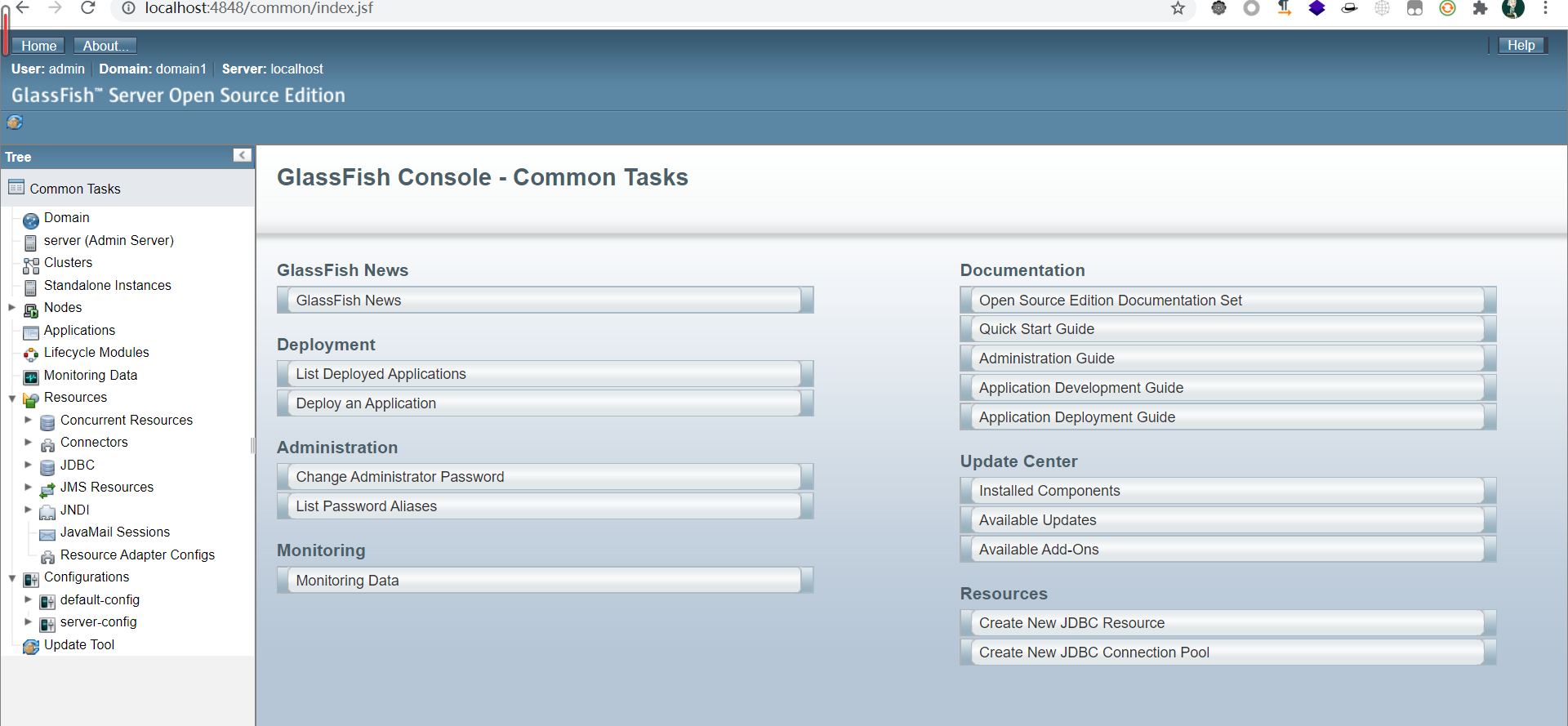This screenshot has width=1568, height=726.
Task: Open the browser profile avatar
Action: click(x=1513, y=8)
